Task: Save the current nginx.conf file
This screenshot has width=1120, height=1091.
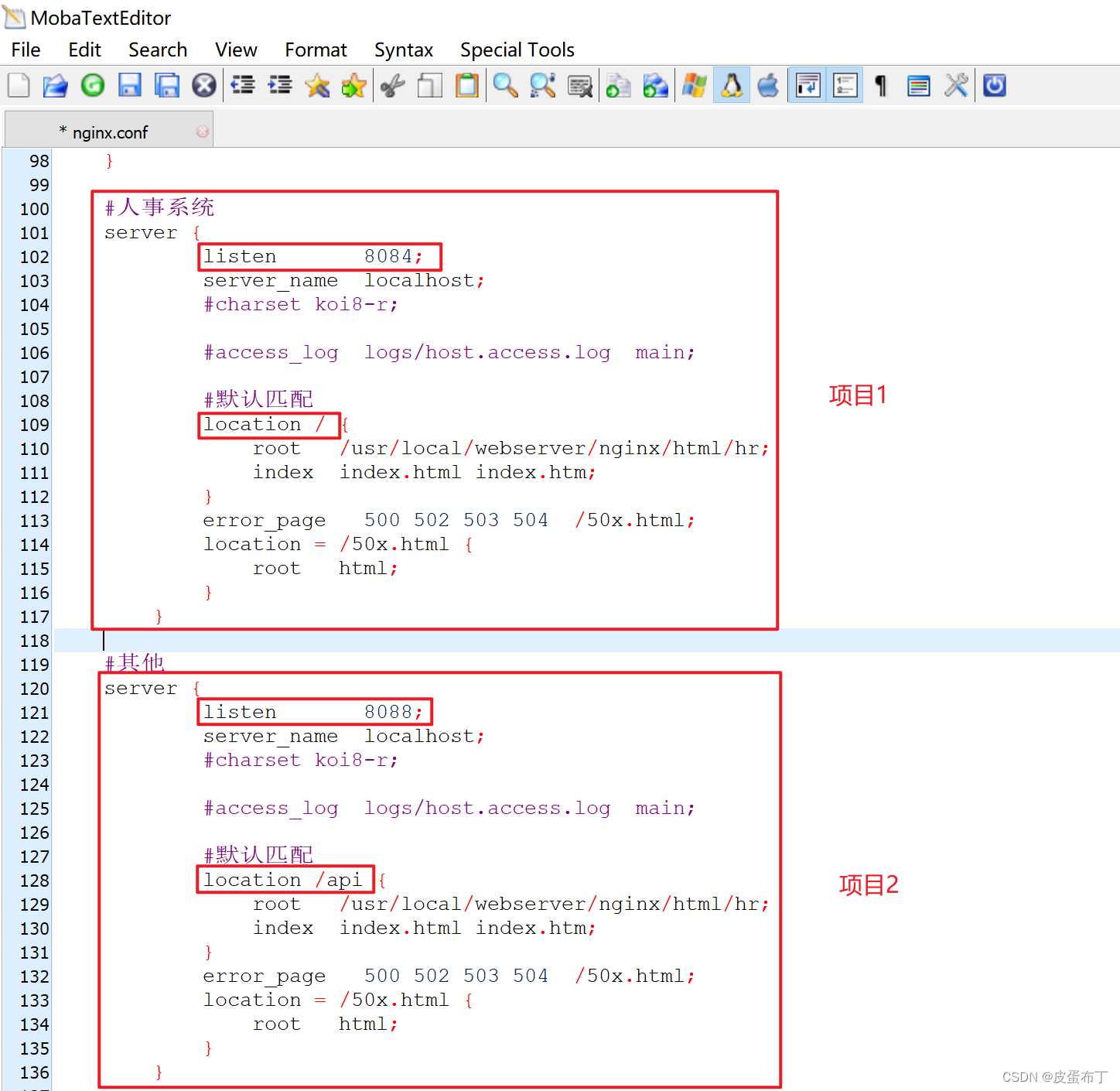Action: [129, 85]
